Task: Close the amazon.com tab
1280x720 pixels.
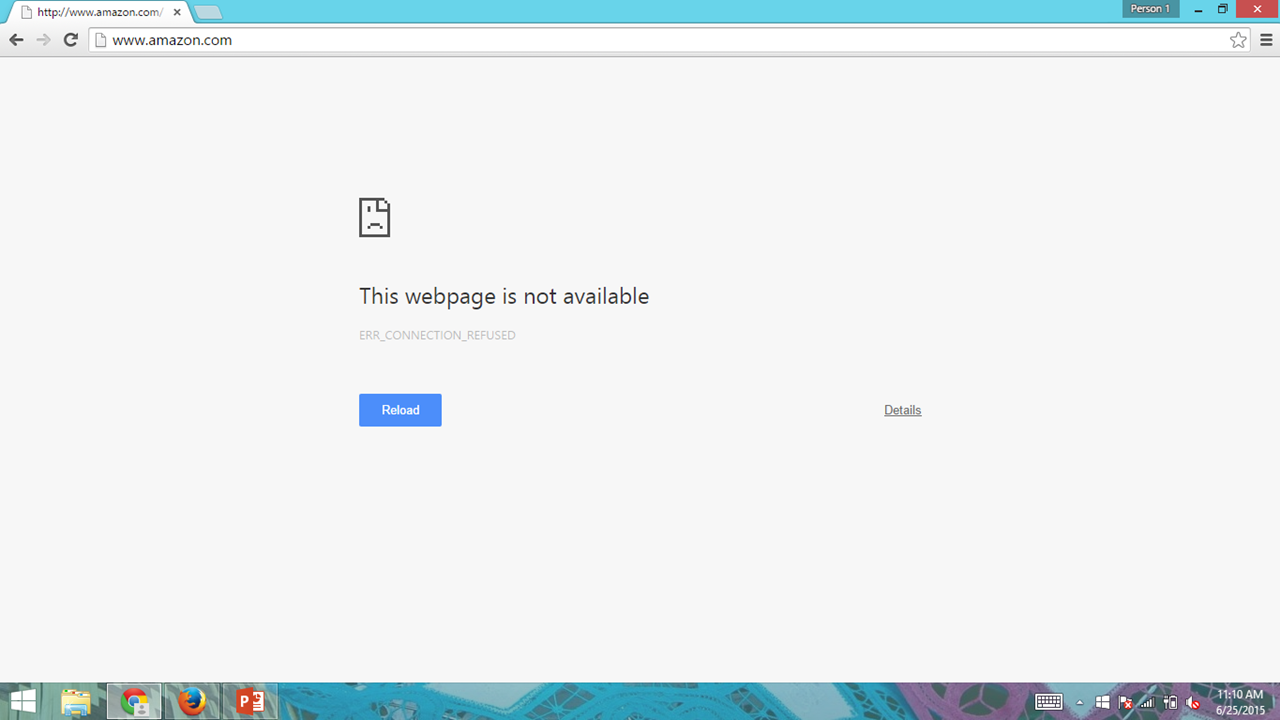Action: (177, 12)
